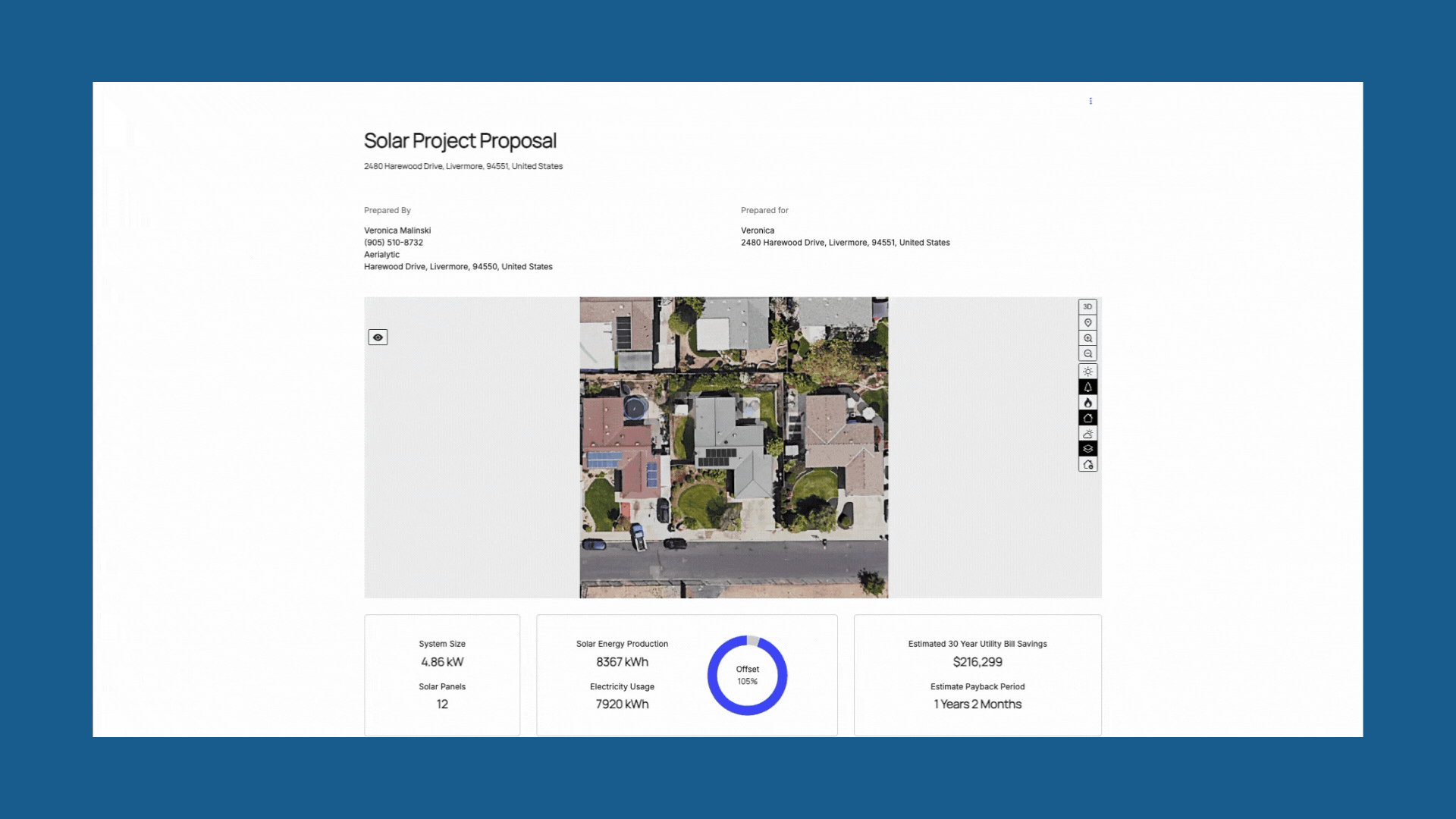Zoom in on the aerial map
Image resolution: width=1456 pixels, height=819 pixels.
[1087, 338]
